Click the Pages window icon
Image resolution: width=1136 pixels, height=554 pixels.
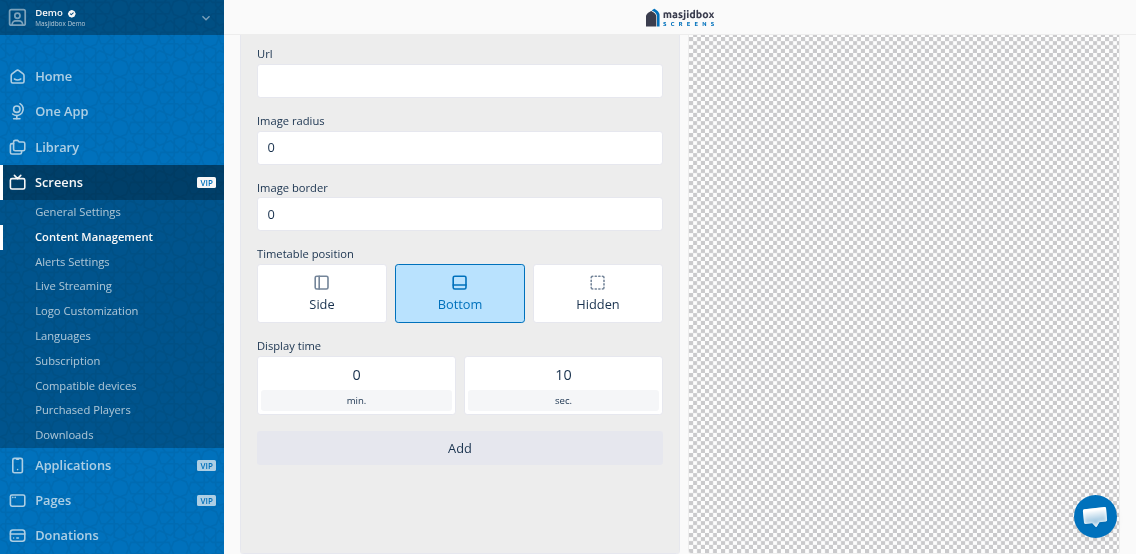point(17,500)
